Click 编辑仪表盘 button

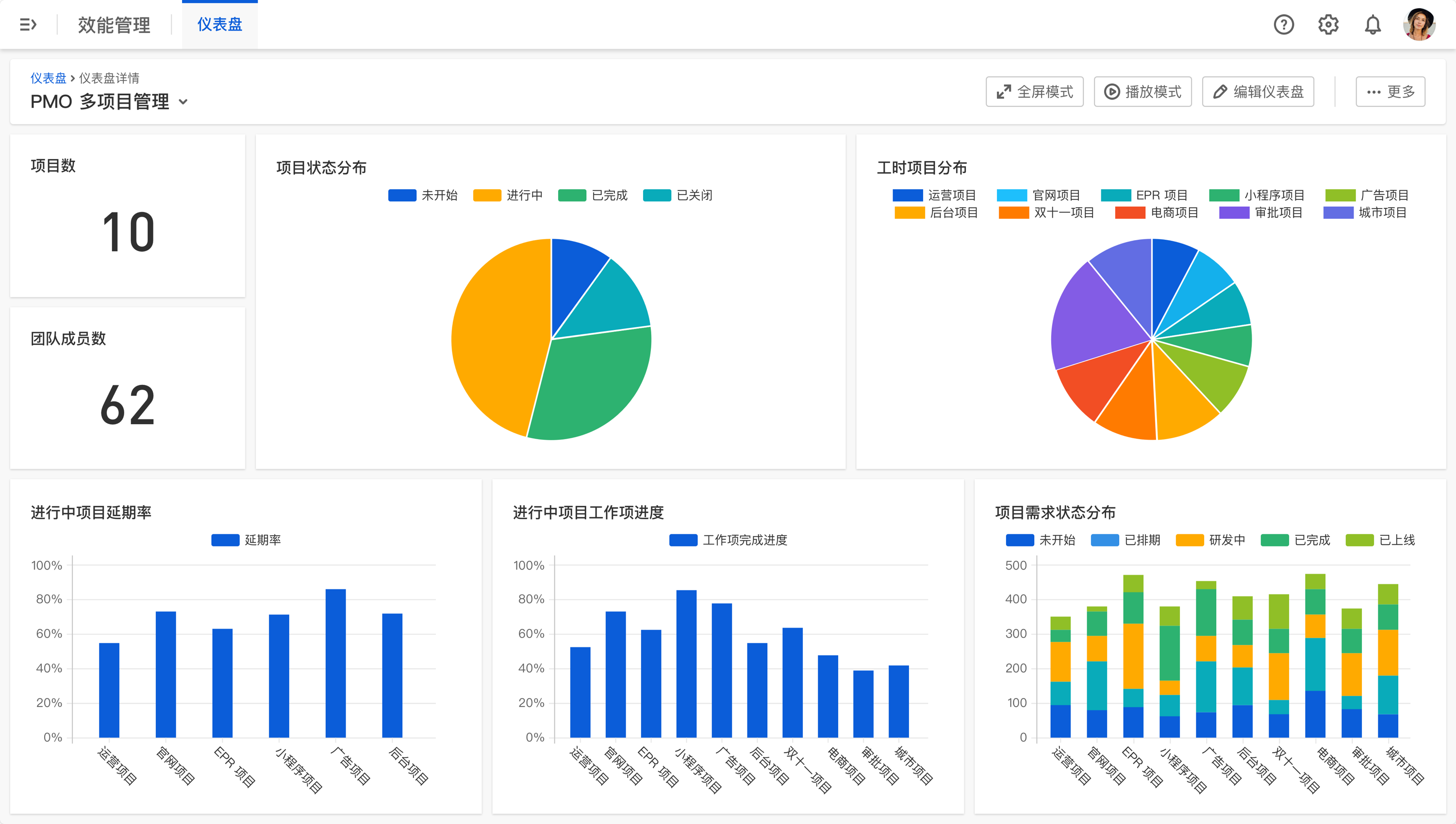[1258, 92]
